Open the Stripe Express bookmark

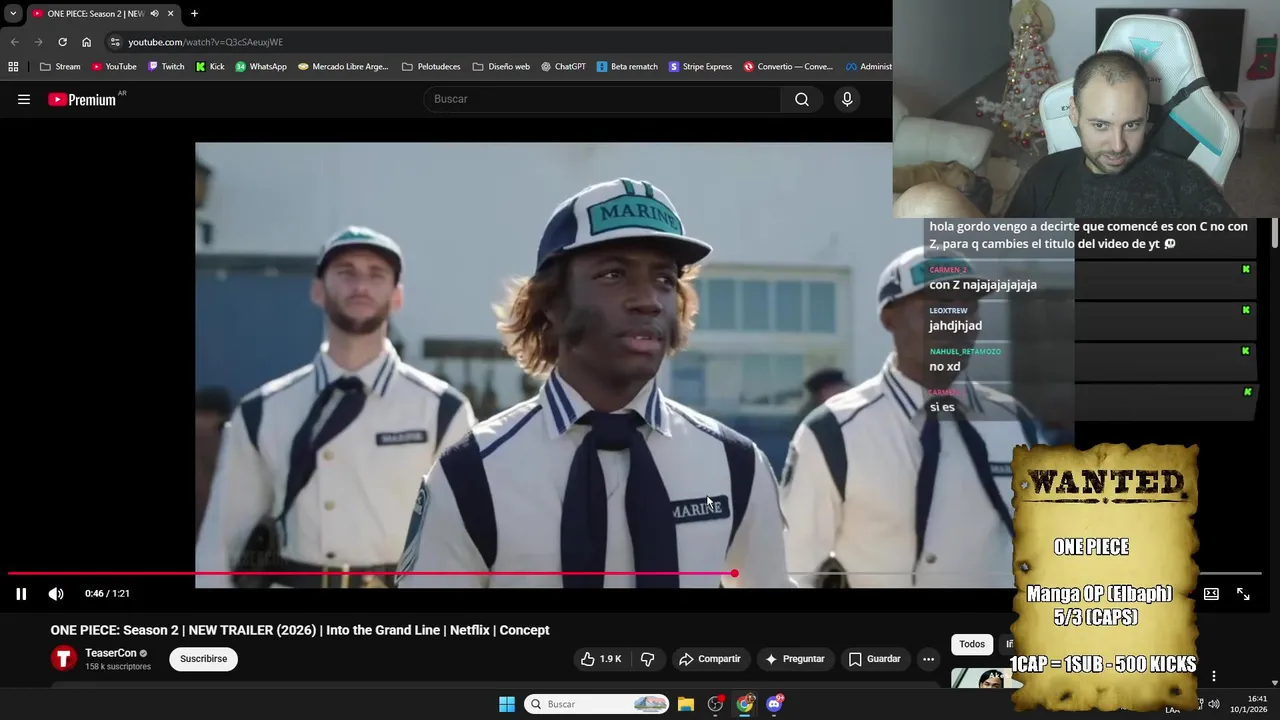(701, 67)
